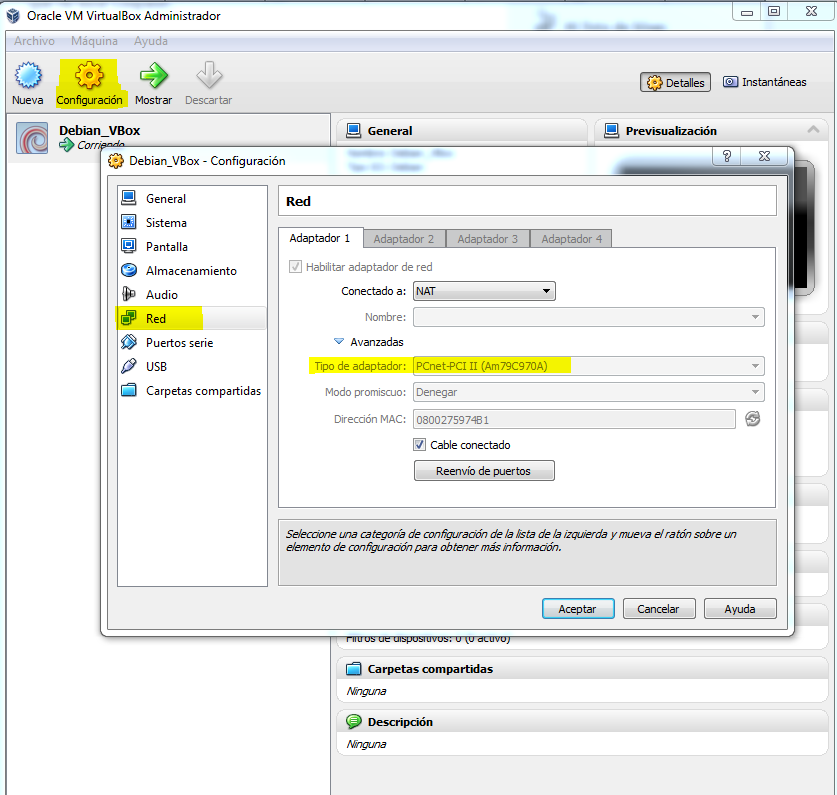Click the VirtualBox title bar cube icon

click(x=13, y=16)
